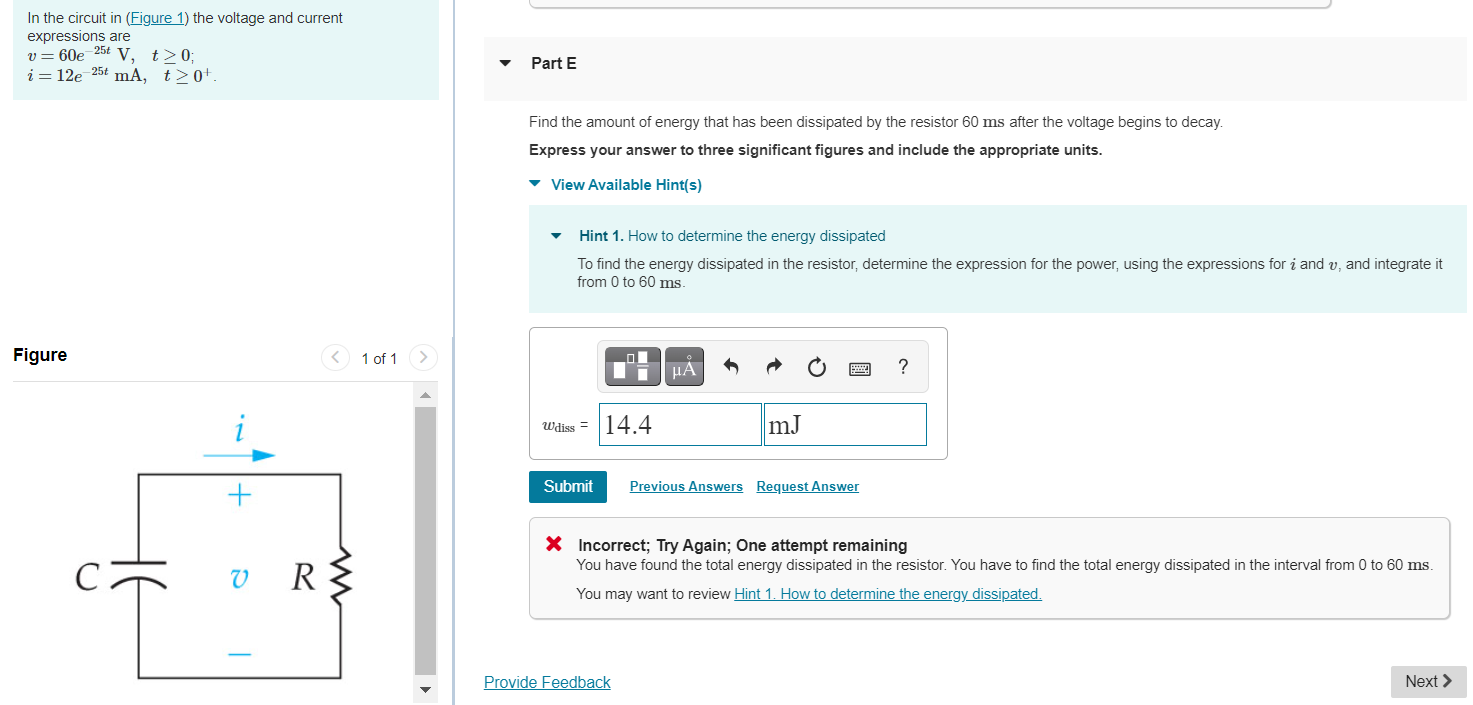Screen dimensions: 1473x705
Task: Open Provide Feedback link
Action: (x=547, y=682)
